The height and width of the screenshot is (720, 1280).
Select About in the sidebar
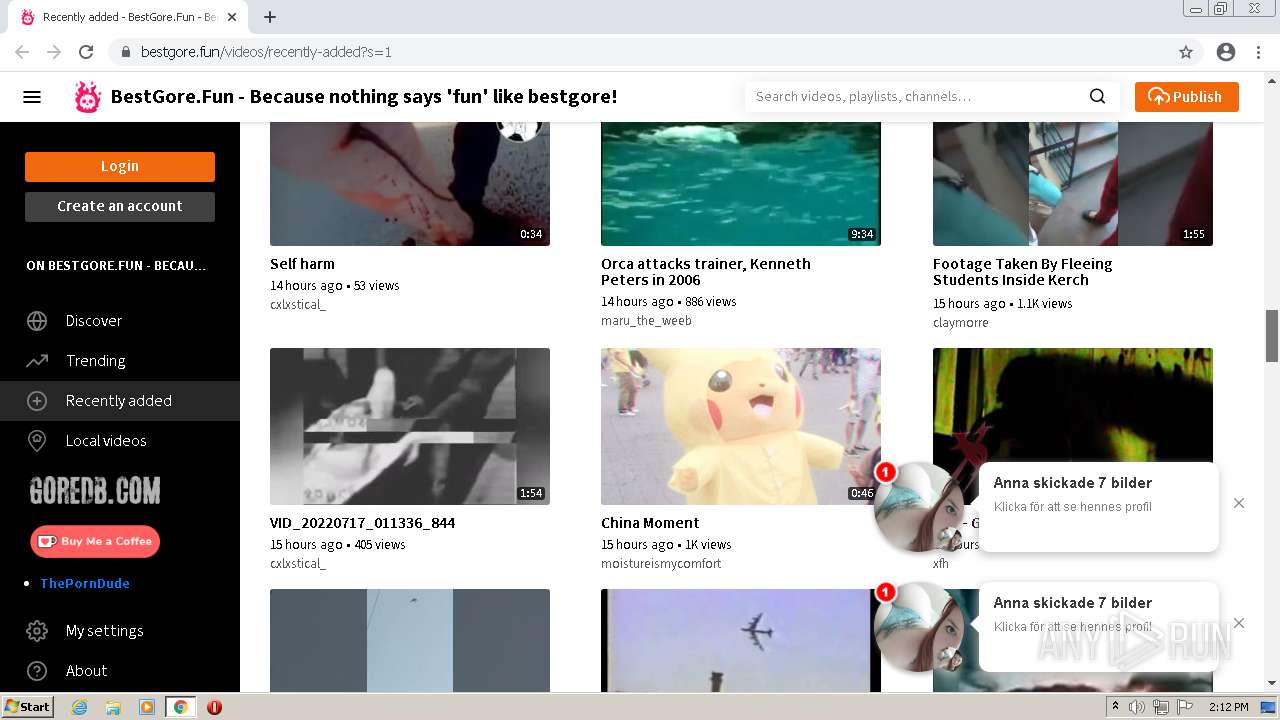coord(87,671)
